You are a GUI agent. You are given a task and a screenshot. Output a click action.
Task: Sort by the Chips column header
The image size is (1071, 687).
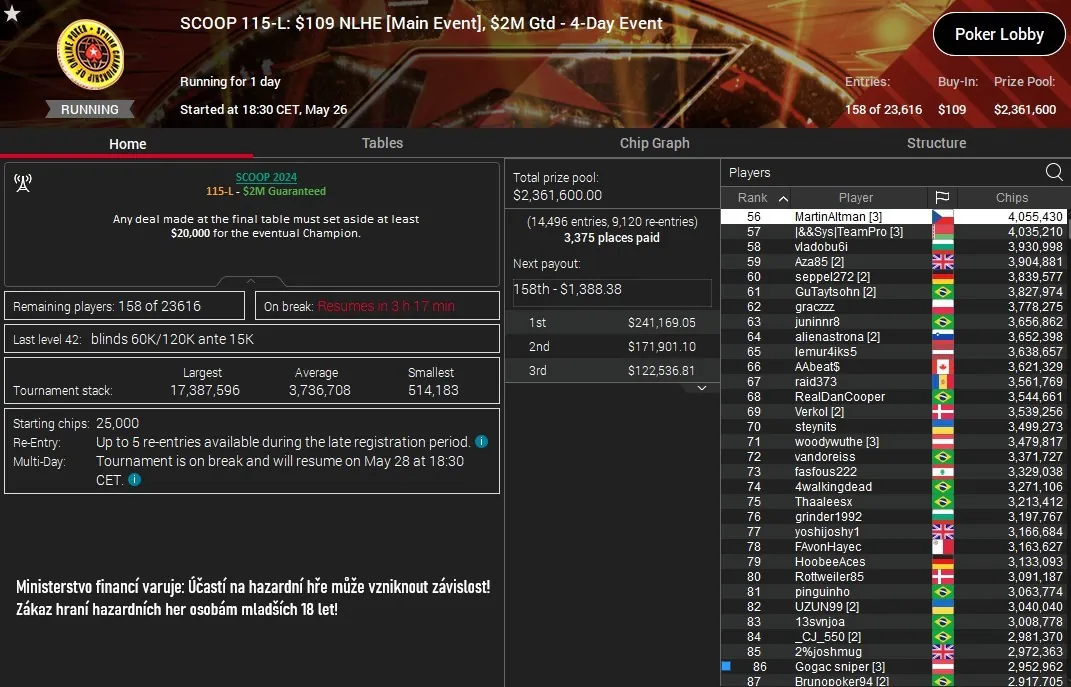[x=1012, y=197]
